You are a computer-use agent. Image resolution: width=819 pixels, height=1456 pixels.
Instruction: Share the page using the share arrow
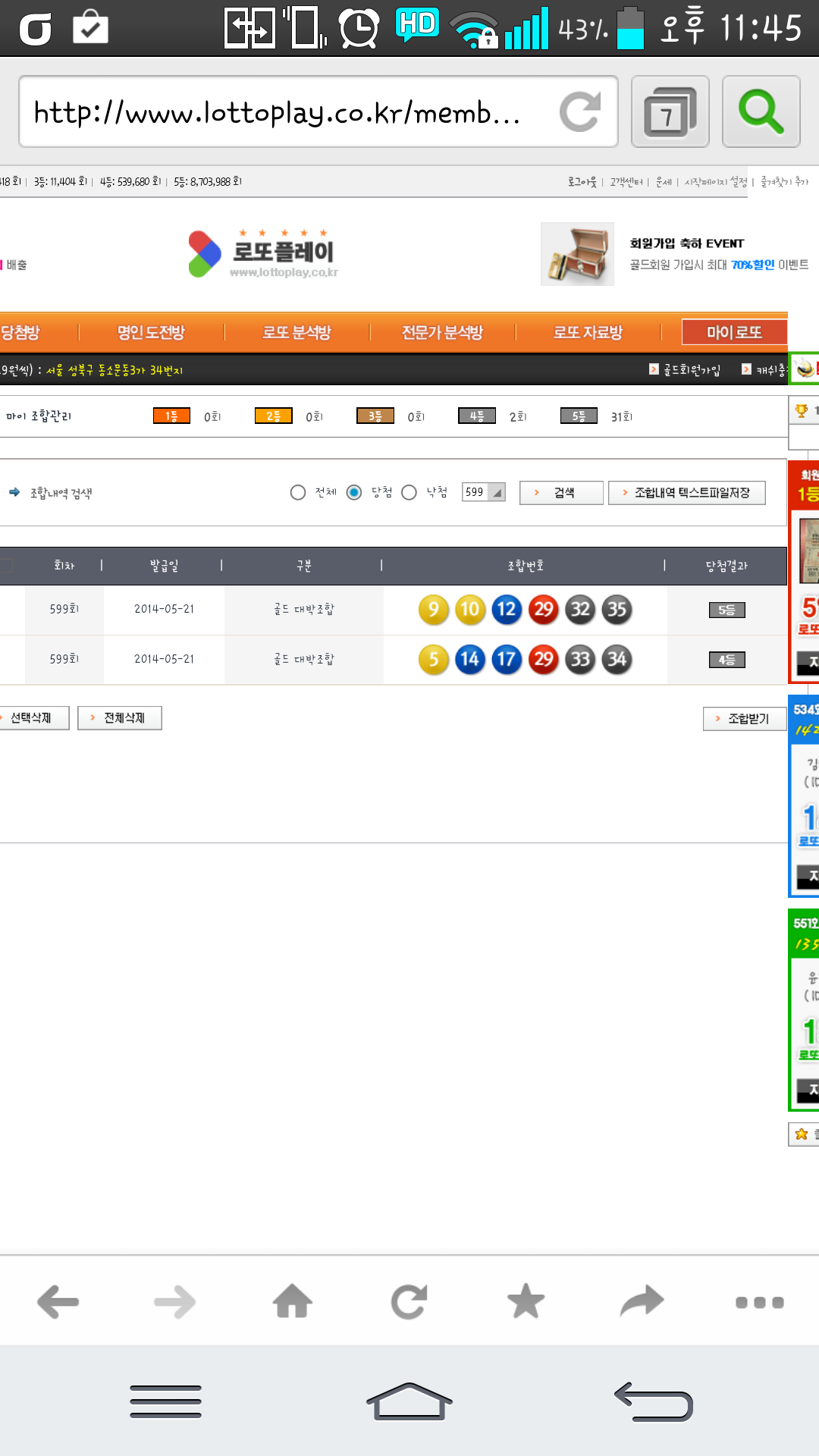tap(642, 1302)
